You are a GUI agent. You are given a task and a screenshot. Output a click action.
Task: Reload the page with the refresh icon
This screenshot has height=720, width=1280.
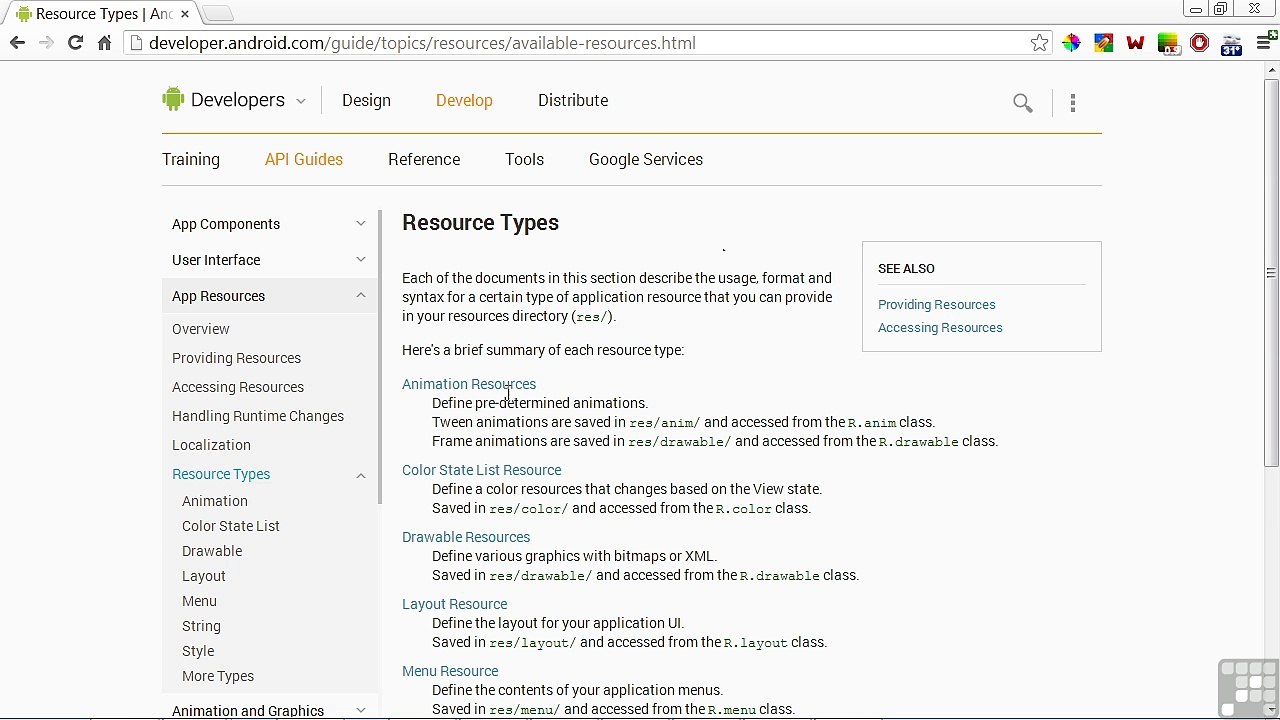75,43
